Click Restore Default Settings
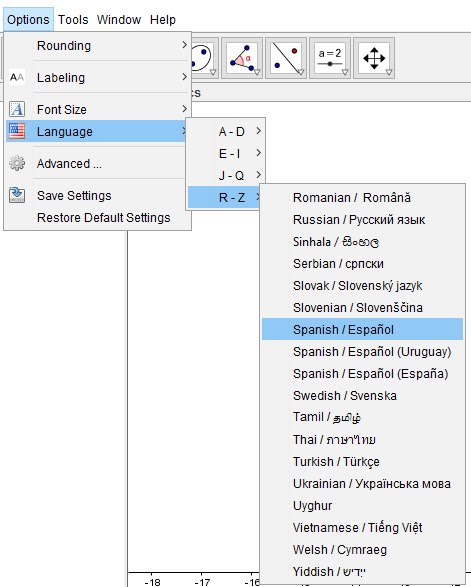The width and height of the screenshot is (471, 587). (x=97, y=218)
